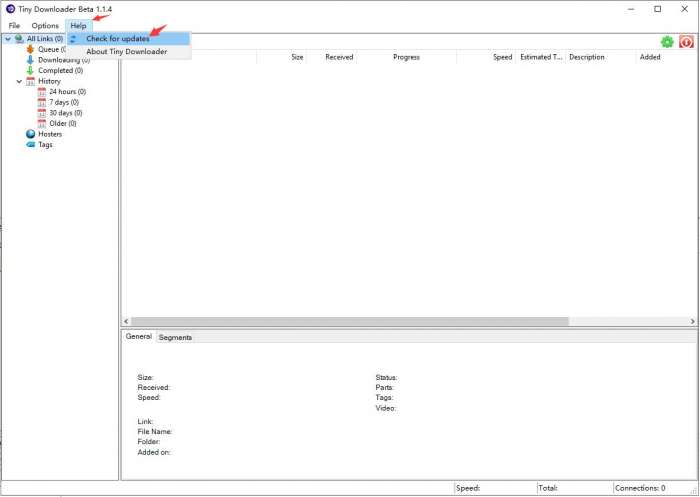Select the 24 hours (0) entry
The height and width of the screenshot is (497, 700).
point(67,92)
